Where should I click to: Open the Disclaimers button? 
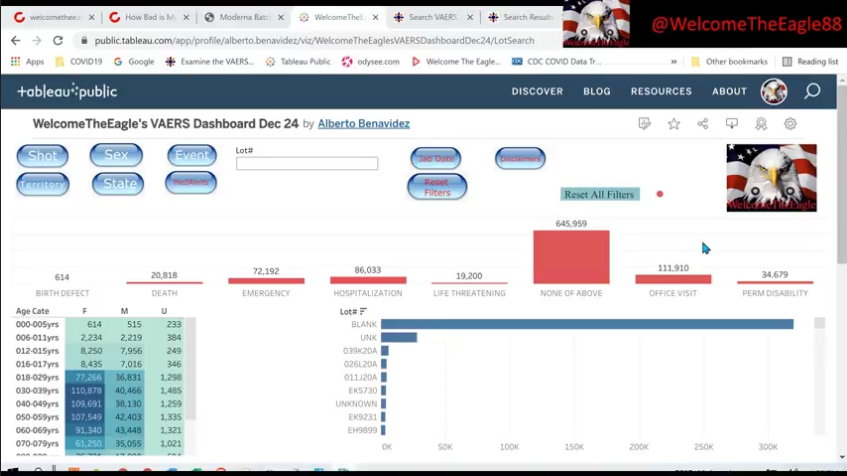click(520, 158)
